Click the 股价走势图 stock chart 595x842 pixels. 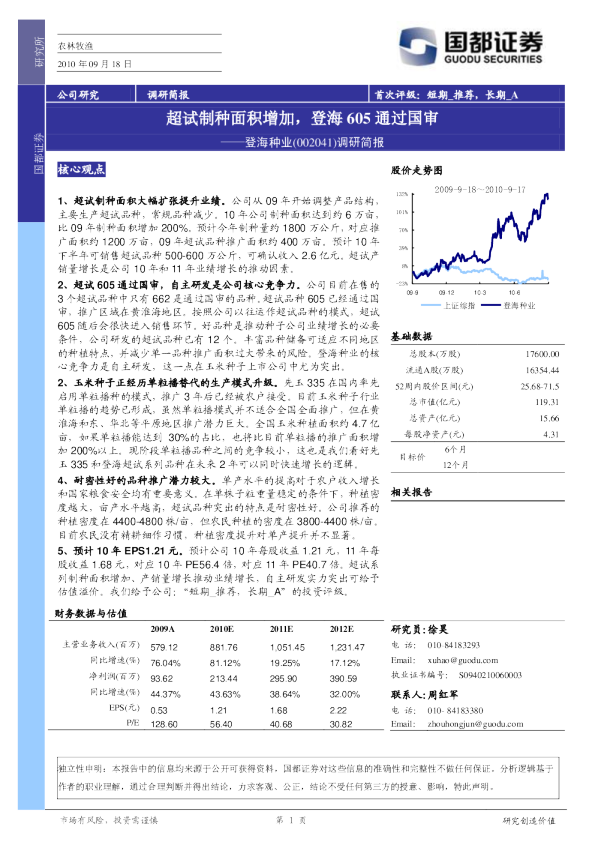click(477, 242)
